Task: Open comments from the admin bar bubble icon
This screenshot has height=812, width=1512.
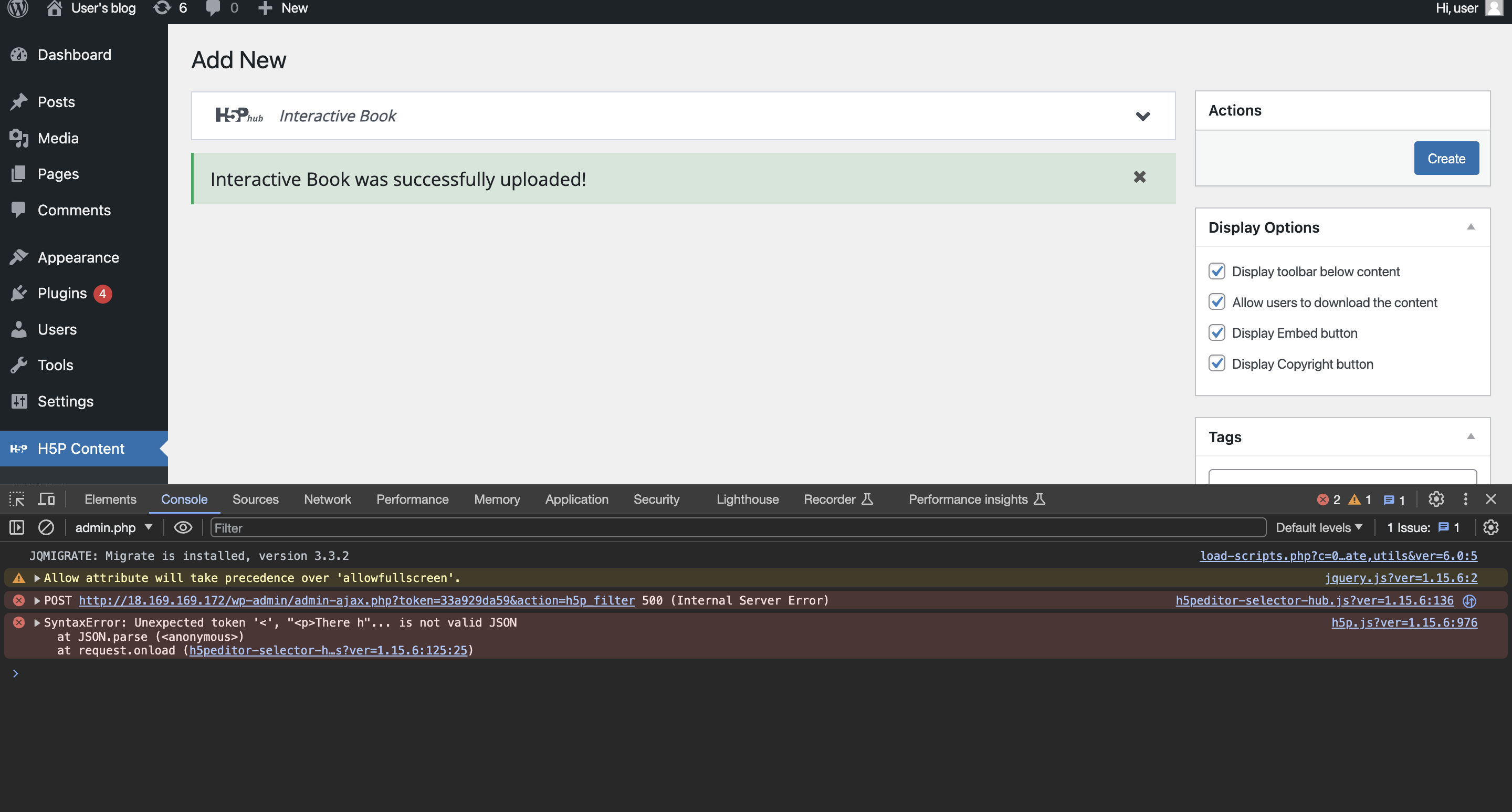Action: (213, 8)
